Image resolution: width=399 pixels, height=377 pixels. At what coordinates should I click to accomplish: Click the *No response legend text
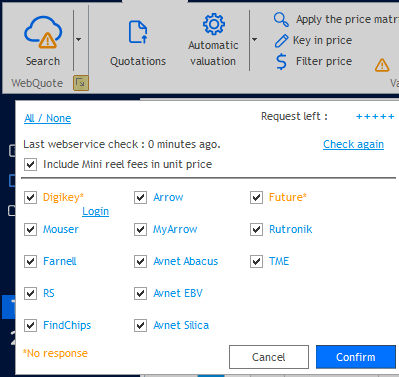click(55, 353)
